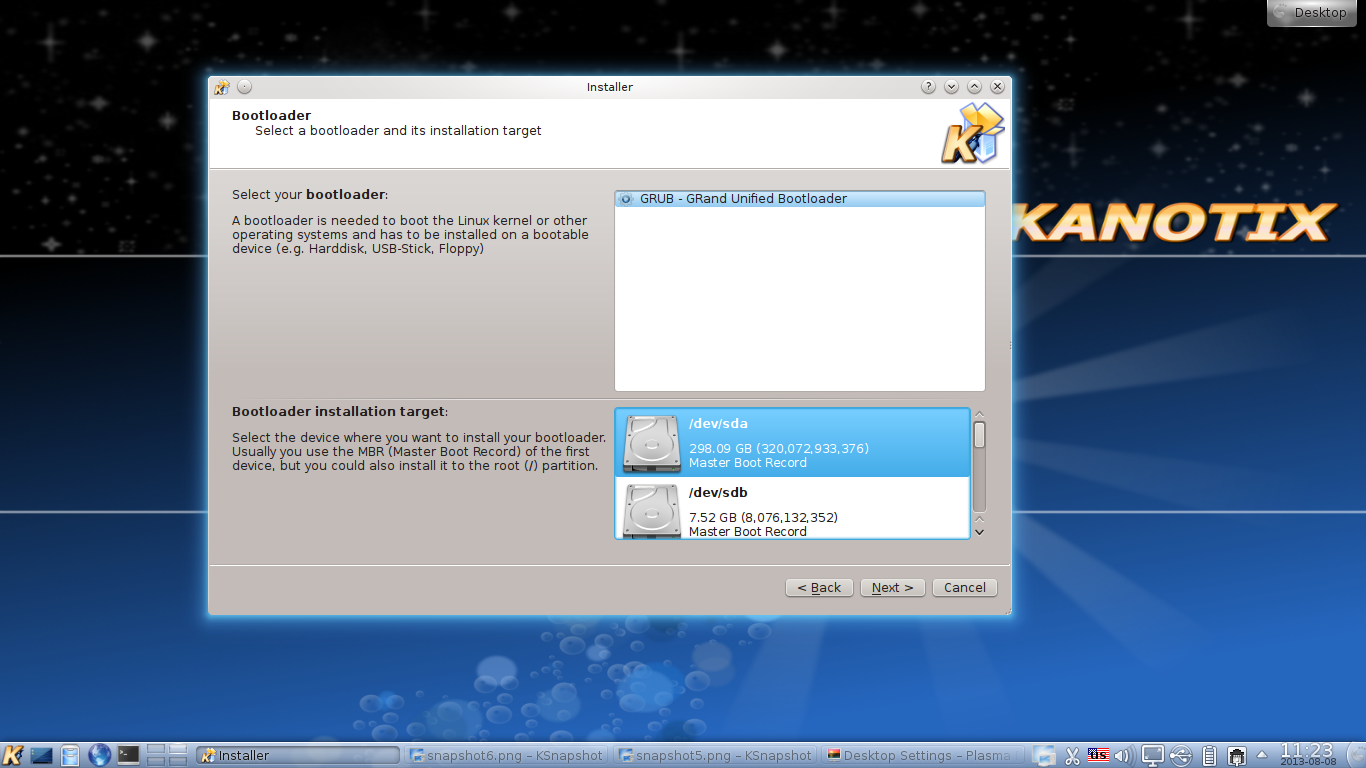The height and width of the screenshot is (768, 1366).
Task: Open the file manager icon in taskbar
Action: 70,755
